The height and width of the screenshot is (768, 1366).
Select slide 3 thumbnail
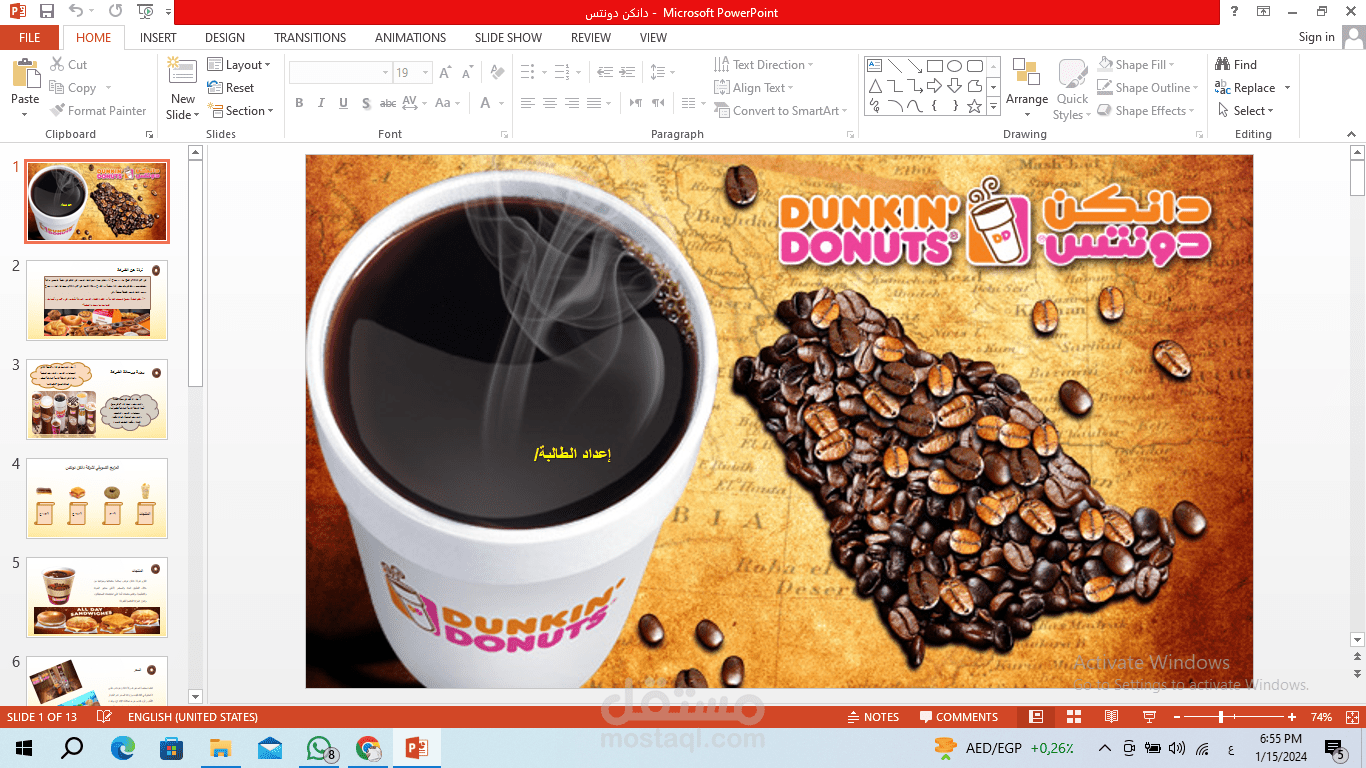[x=97, y=399]
